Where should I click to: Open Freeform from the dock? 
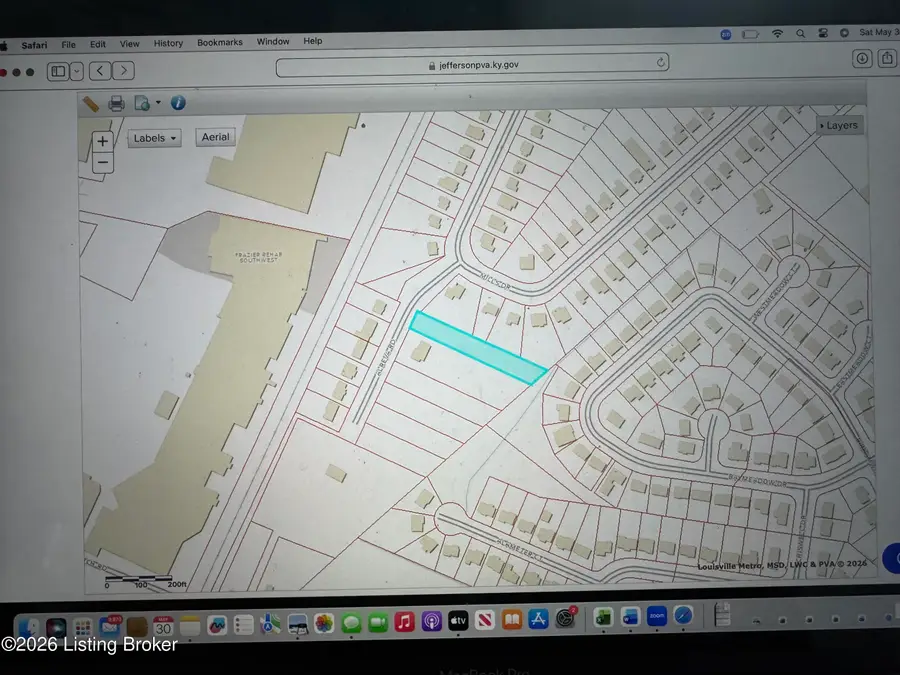[x=217, y=625]
